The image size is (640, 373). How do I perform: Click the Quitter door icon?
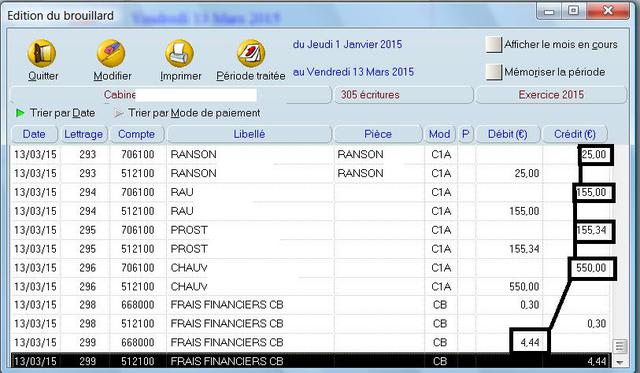point(42,53)
